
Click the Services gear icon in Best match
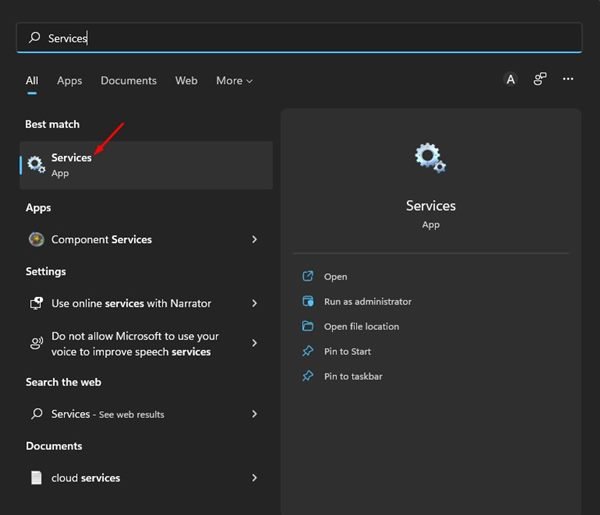(36, 165)
